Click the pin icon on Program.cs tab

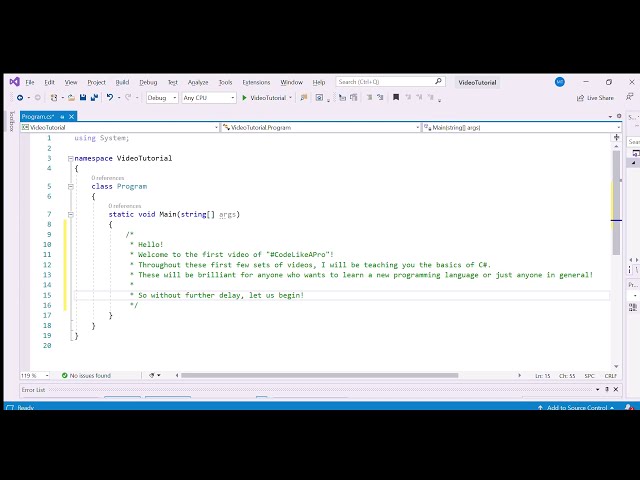pyautogui.click(x=62, y=117)
